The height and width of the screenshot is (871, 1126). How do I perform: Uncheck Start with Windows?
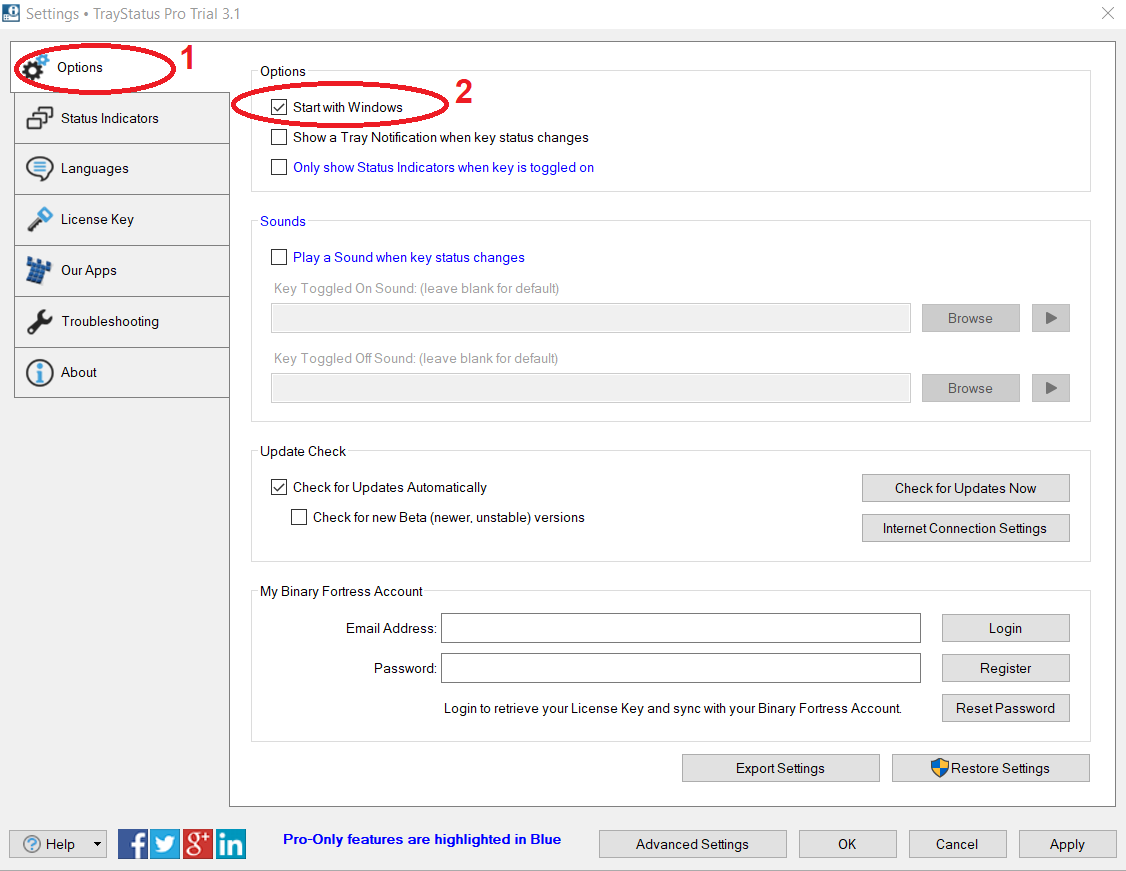pos(279,107)
